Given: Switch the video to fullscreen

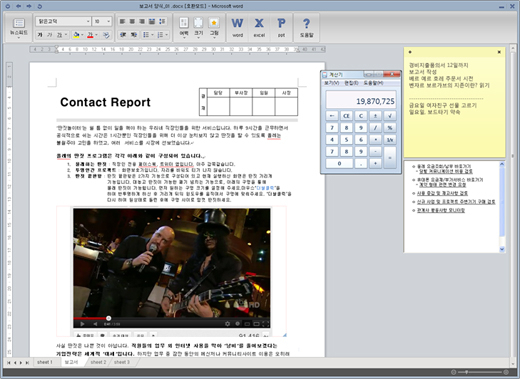Looking at the screenshot, I should (266, 323).
